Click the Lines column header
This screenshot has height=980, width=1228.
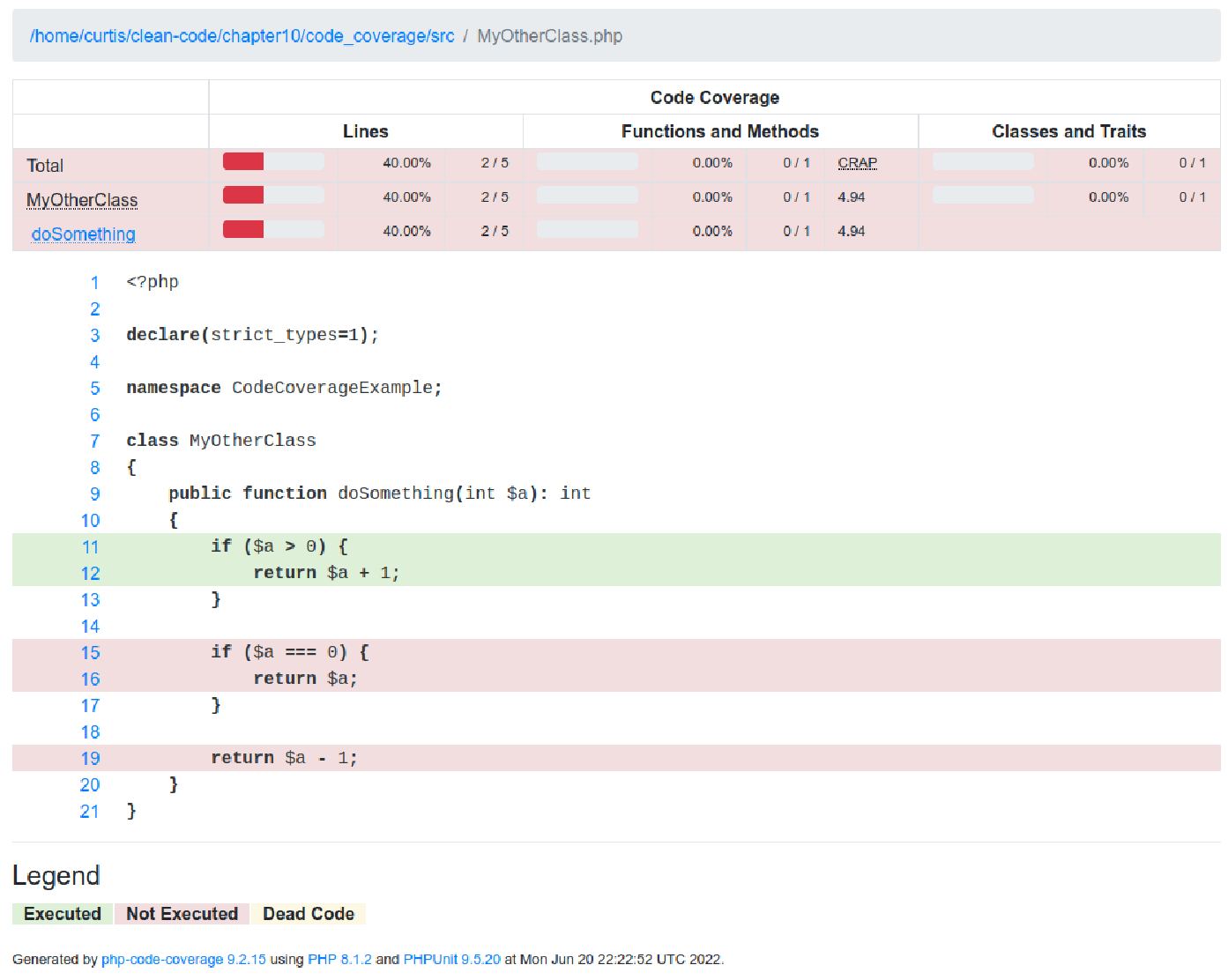(366, 131)
